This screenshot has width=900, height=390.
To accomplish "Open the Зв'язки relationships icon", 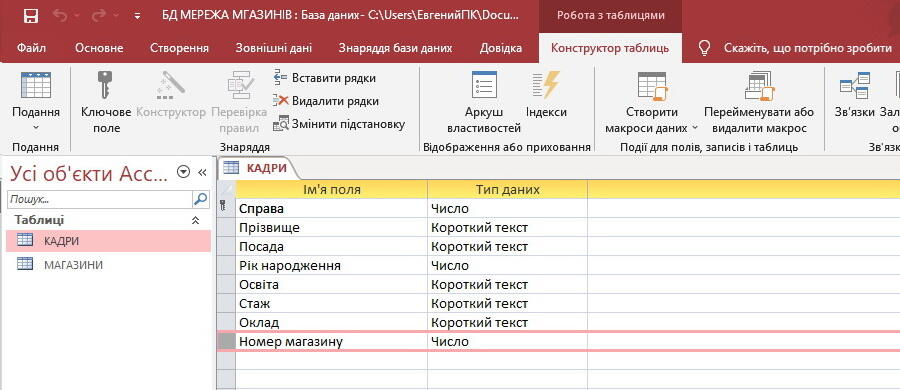I will pos(855,86).
